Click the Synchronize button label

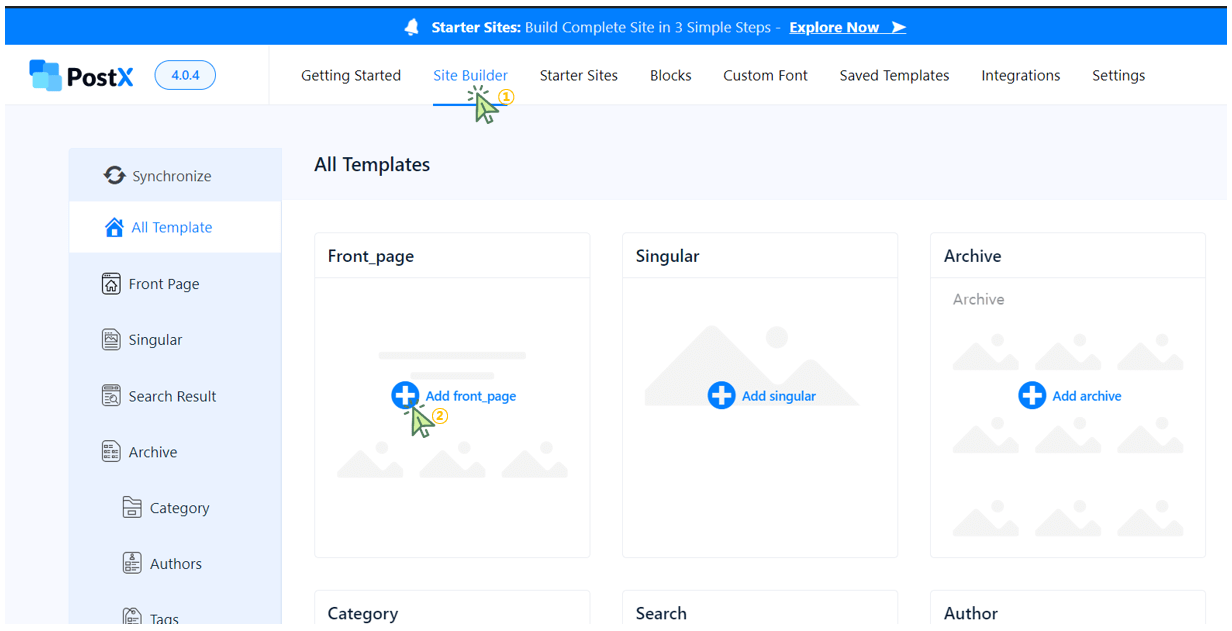(x=172, y=176)
